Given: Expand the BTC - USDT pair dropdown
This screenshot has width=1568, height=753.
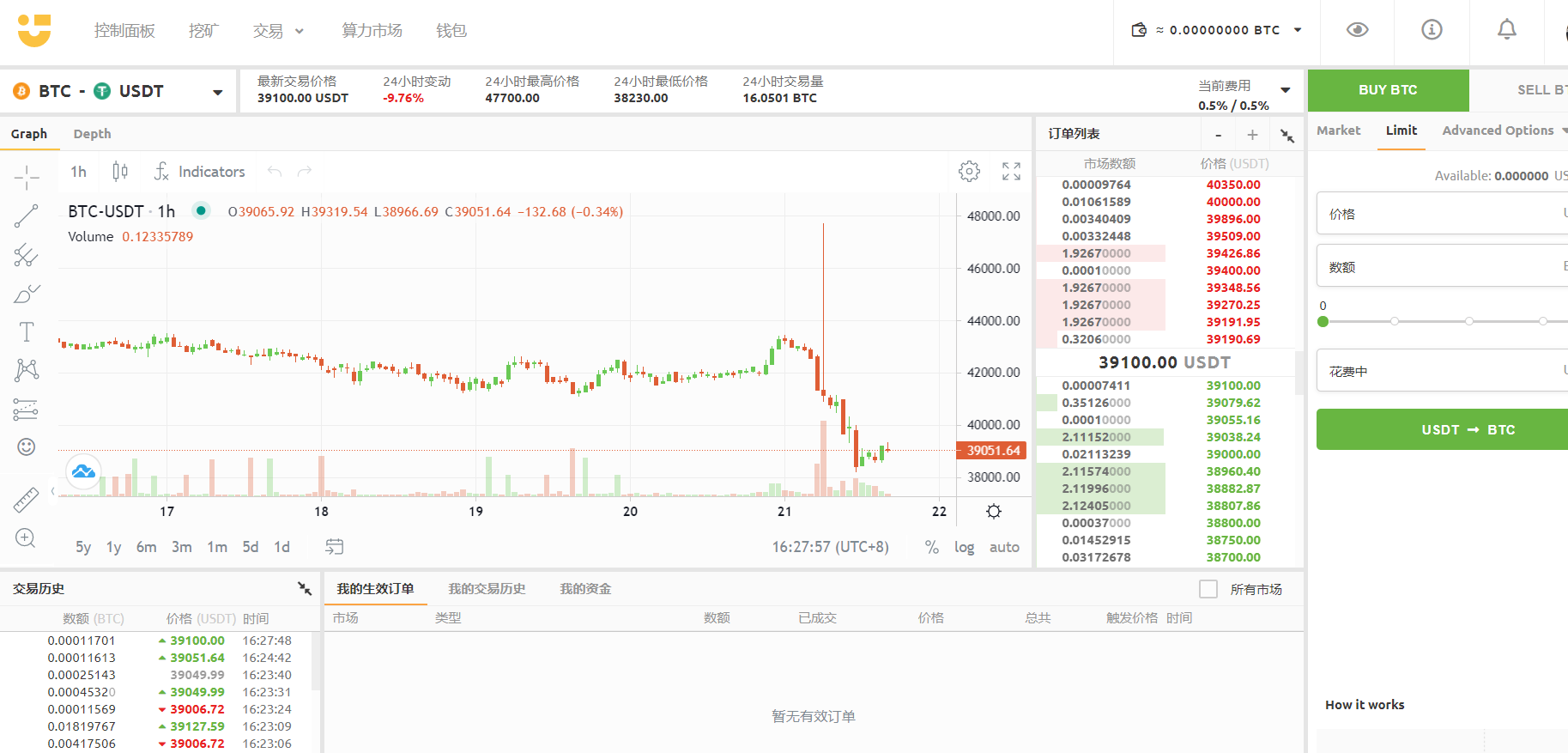Looking at the screenshot, I should tap(217, 92).
